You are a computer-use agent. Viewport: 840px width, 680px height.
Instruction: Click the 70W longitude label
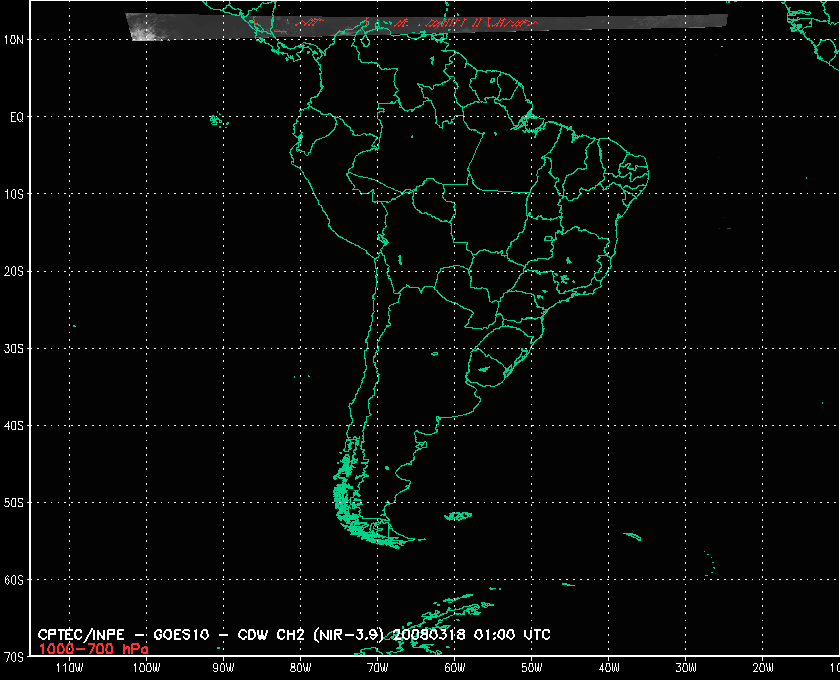(378, 668)
